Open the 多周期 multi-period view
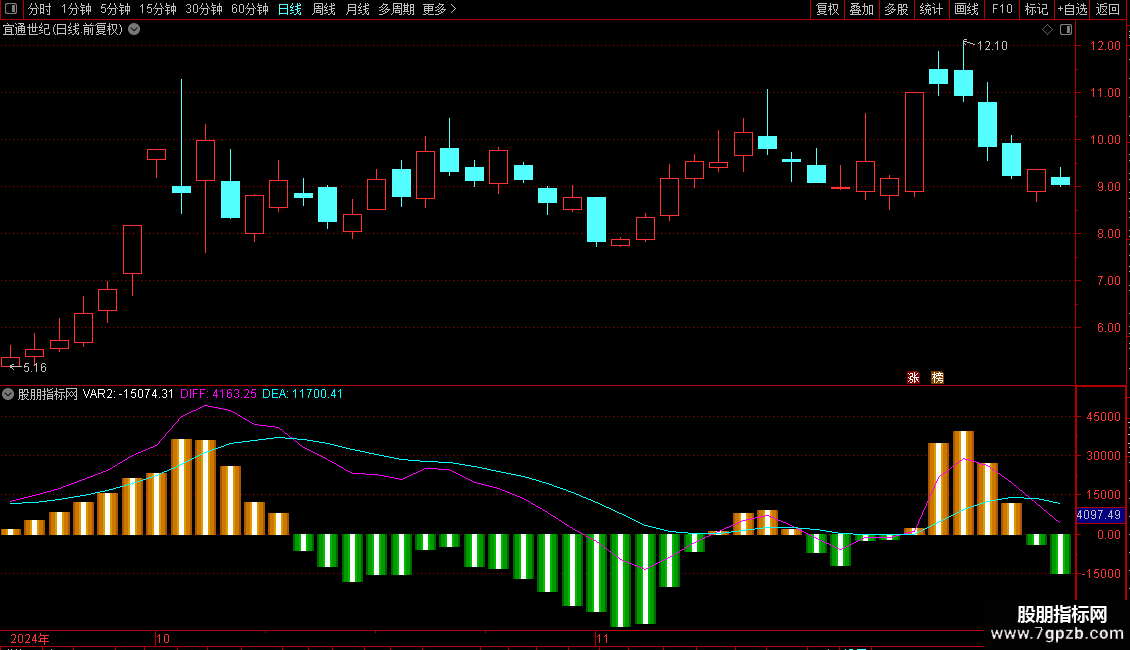Image resolution: width=1130 pixels, height=650 pixels. 396,9
